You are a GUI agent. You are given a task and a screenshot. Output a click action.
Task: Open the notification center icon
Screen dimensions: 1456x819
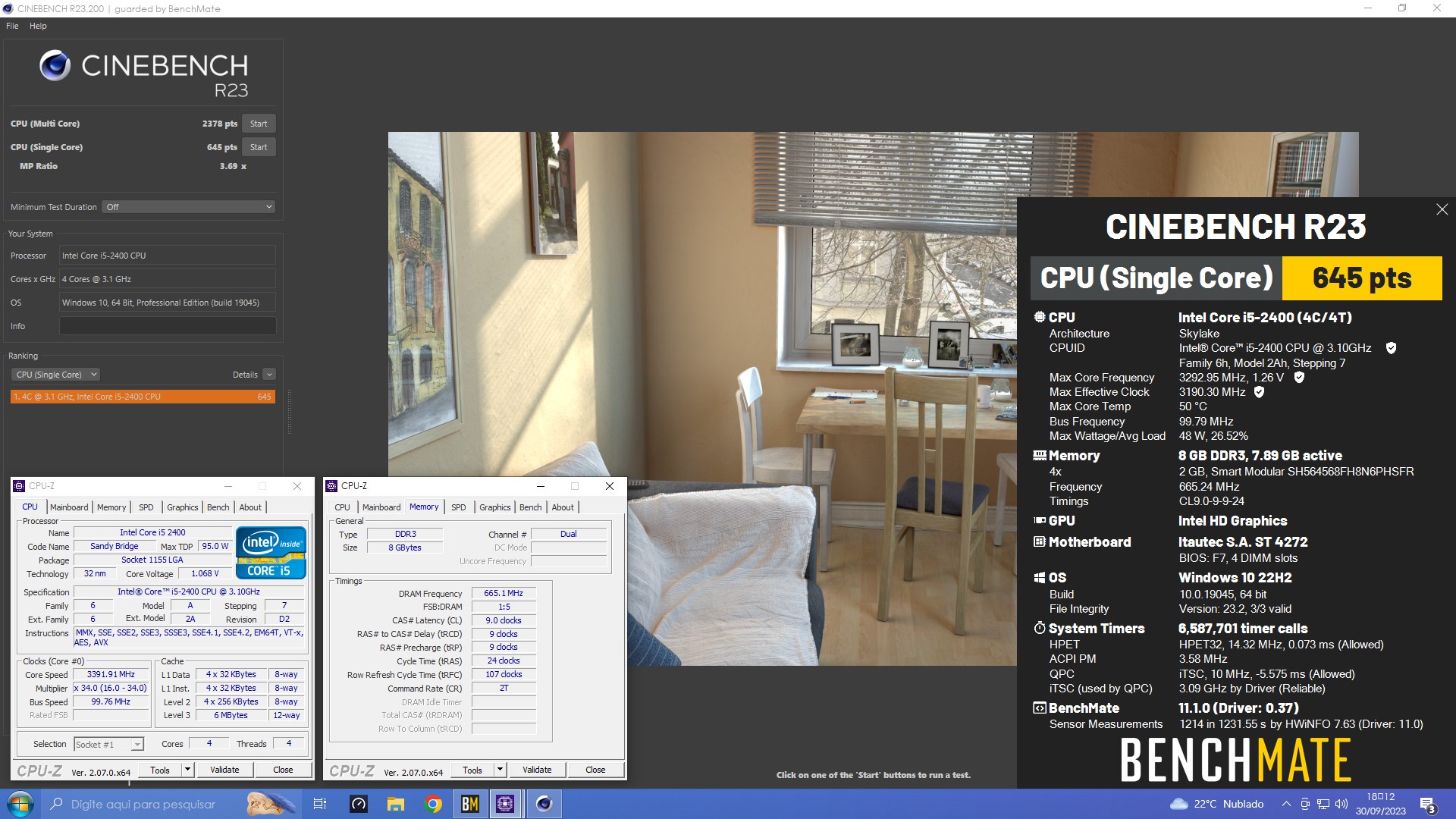(x=1428, y=805)
